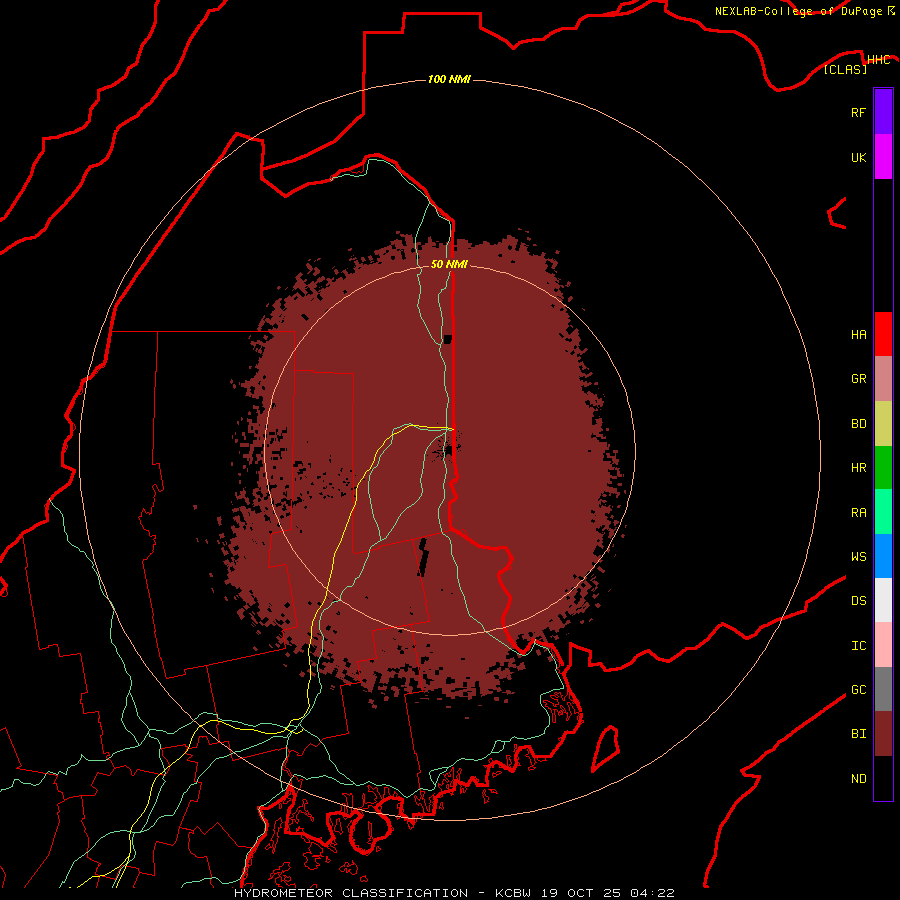Screen dimensions: 900x900
Task: Click the HYDROMETEOR CLASSIFICATION title text
Action: (x=351, y=893)
